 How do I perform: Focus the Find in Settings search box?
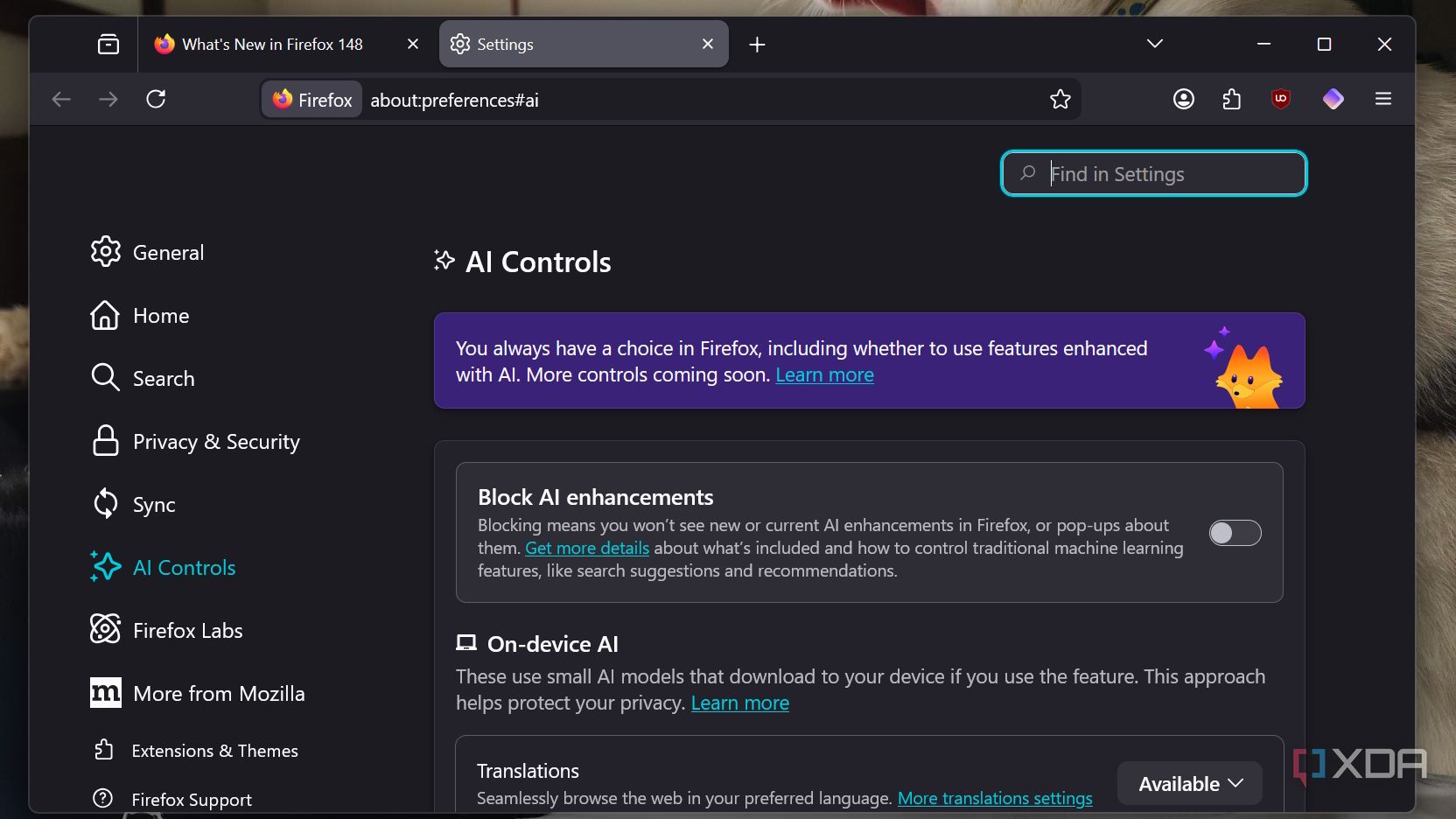1154,173
